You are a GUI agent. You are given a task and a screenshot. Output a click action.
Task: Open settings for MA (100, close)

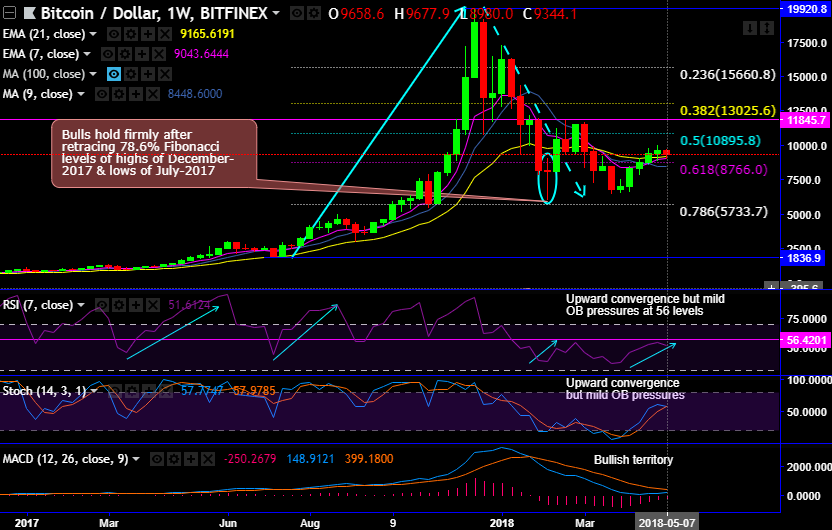point(131,74)
